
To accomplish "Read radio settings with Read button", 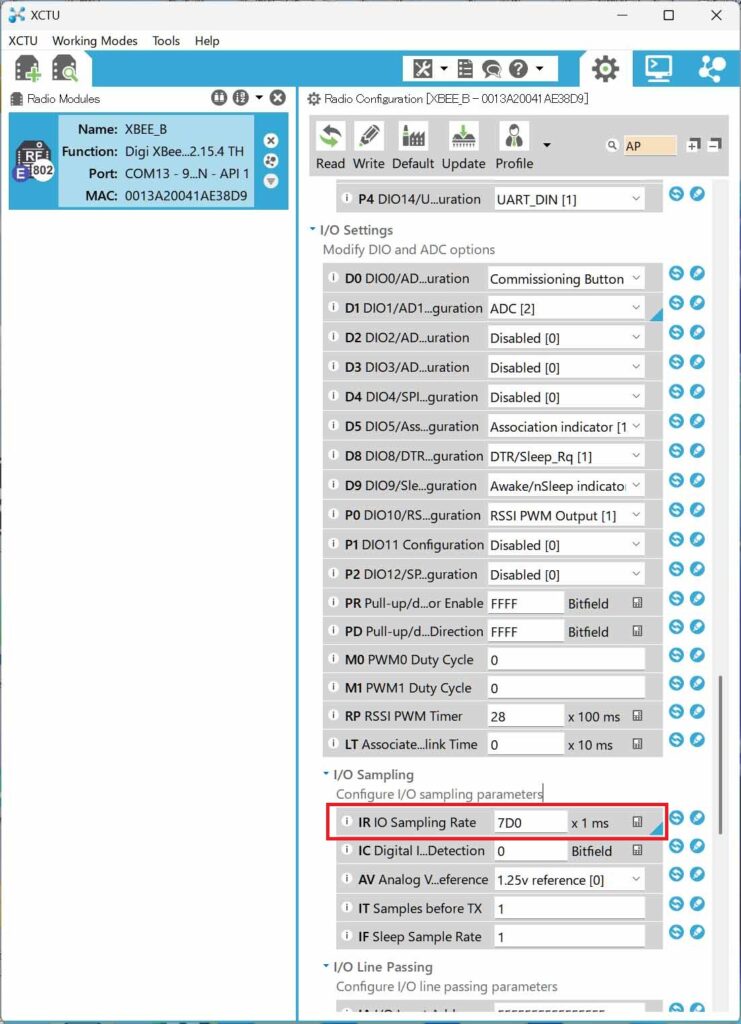I will click(x=330, y=147).
